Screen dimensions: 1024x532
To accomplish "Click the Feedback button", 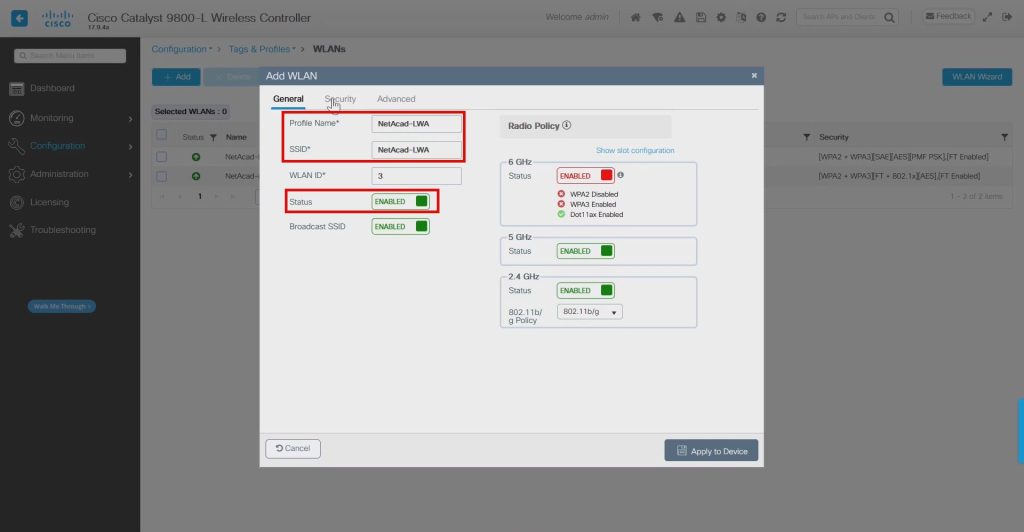I will [x=948, y=16].
